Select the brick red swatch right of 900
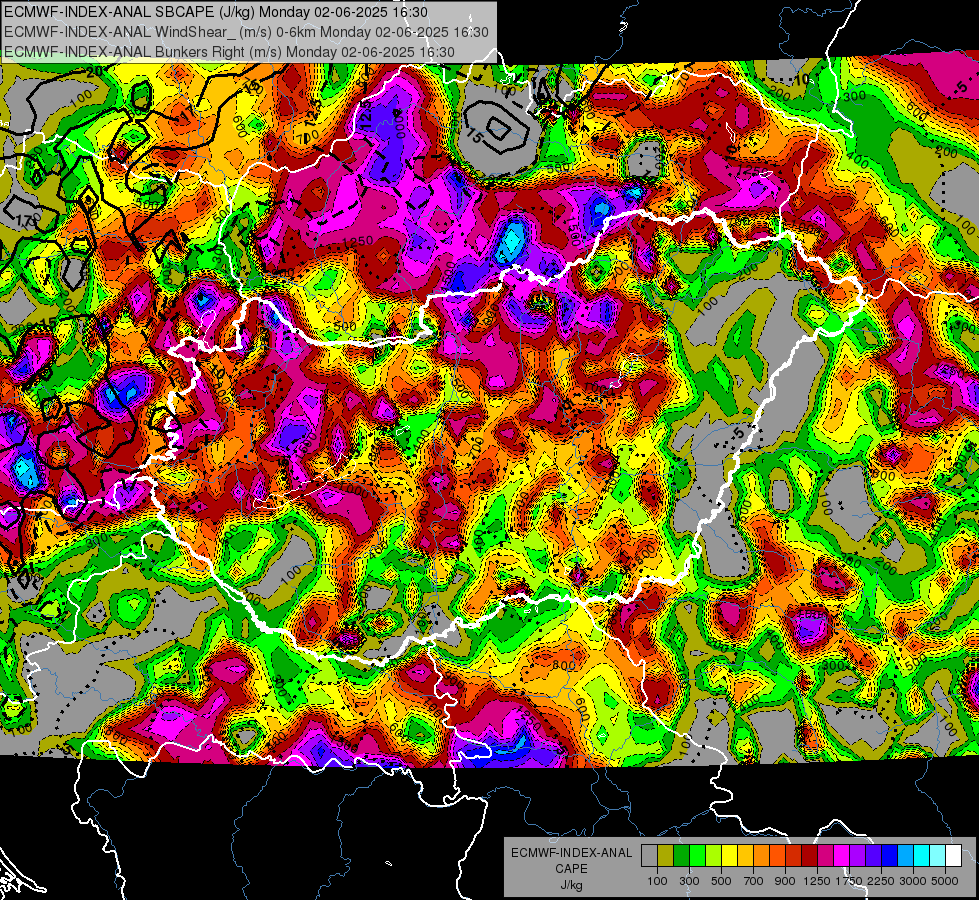Screen dimensions: 979x900 [x=794, y=855]
